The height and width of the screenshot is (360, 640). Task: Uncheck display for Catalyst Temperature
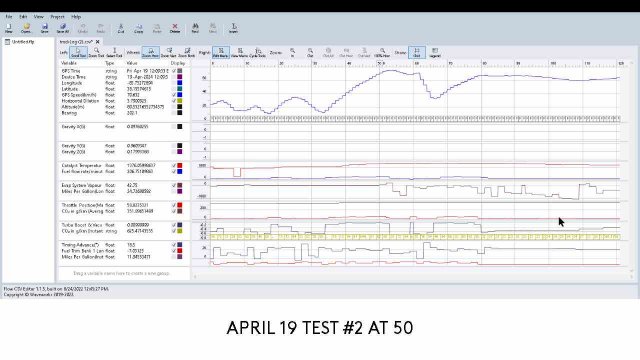click(x=174, y=166)
